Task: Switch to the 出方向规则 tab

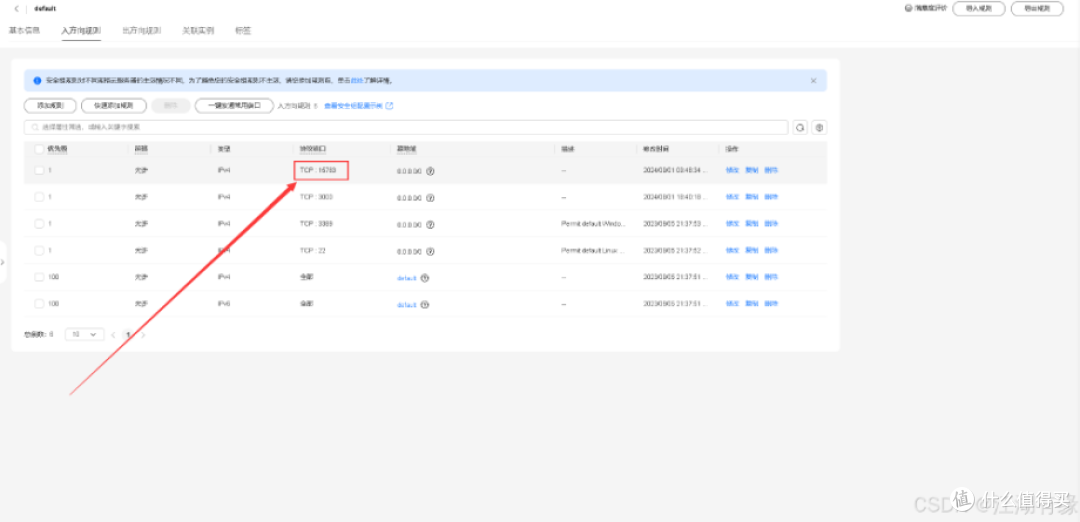Action: (x=141, y=31)
